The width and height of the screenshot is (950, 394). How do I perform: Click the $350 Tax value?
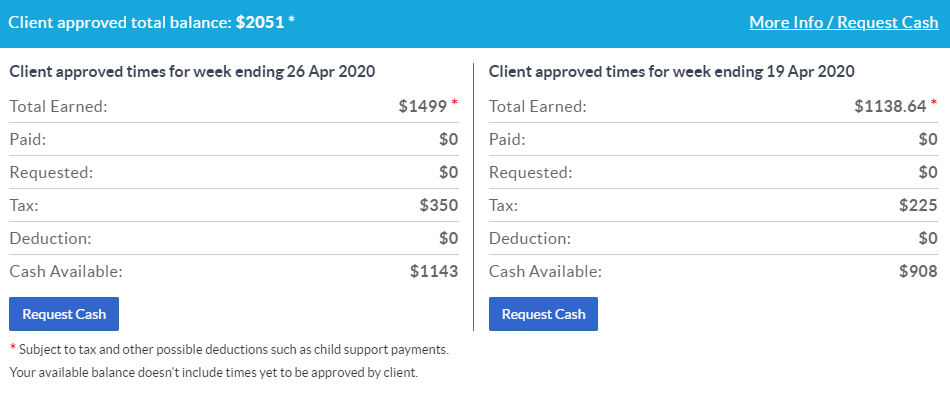(x=439, y=205)
